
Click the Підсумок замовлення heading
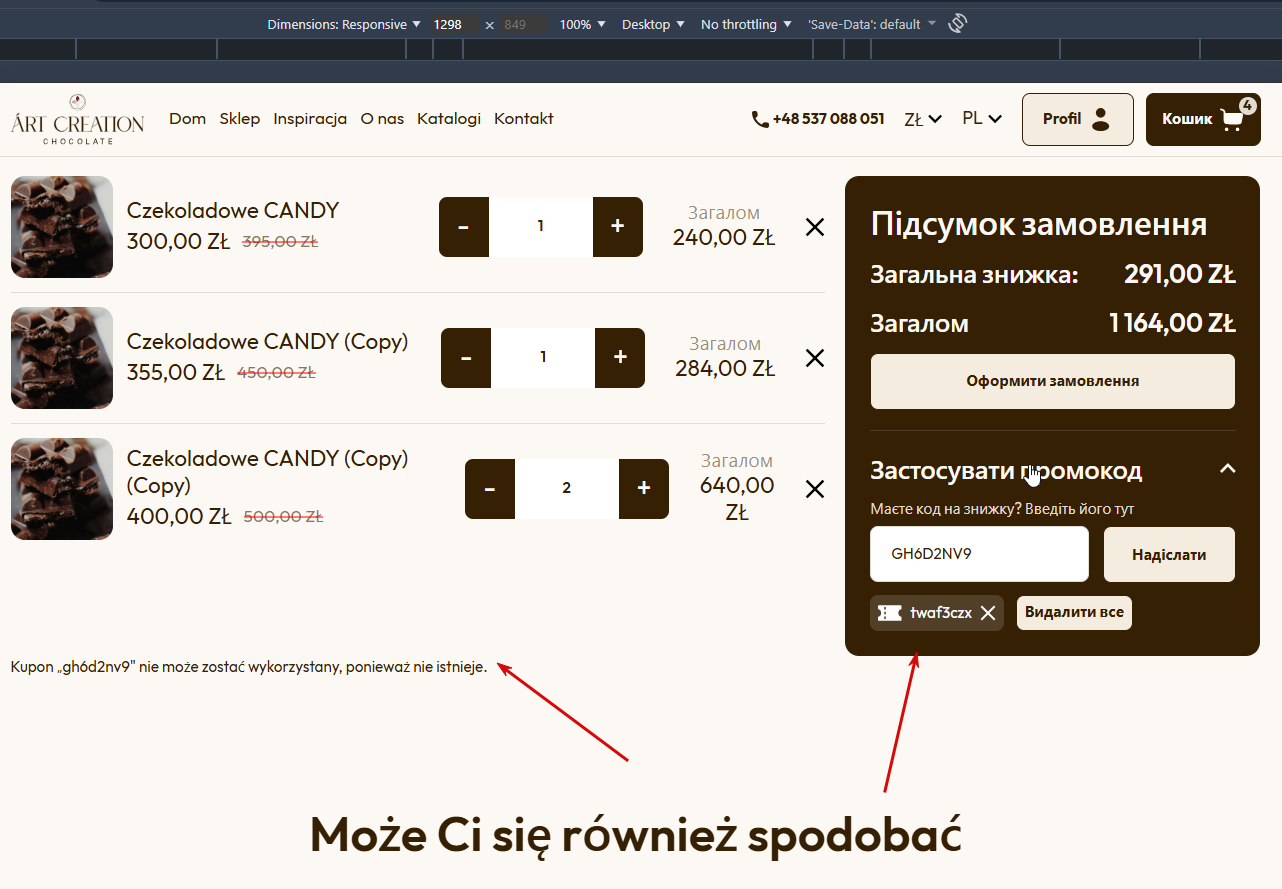(x=1039, y=224)
